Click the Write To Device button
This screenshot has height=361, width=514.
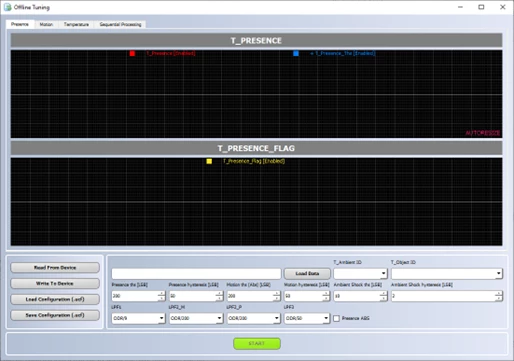[55, 284]
